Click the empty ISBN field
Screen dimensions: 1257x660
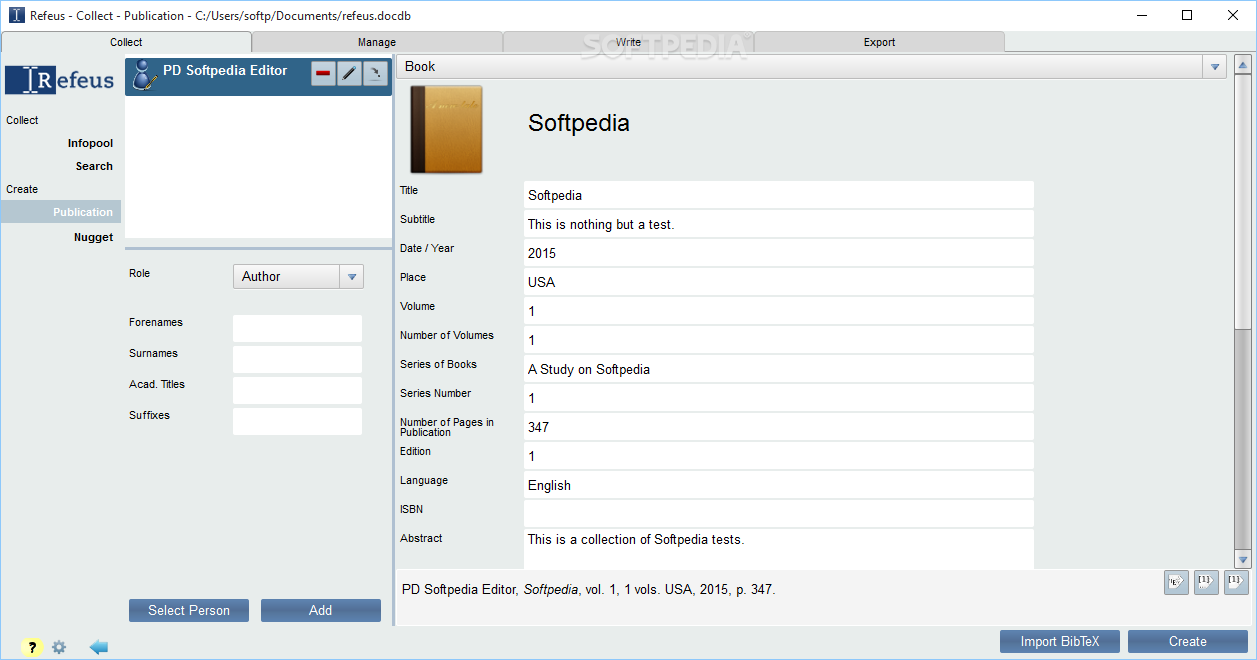[778, 514]
